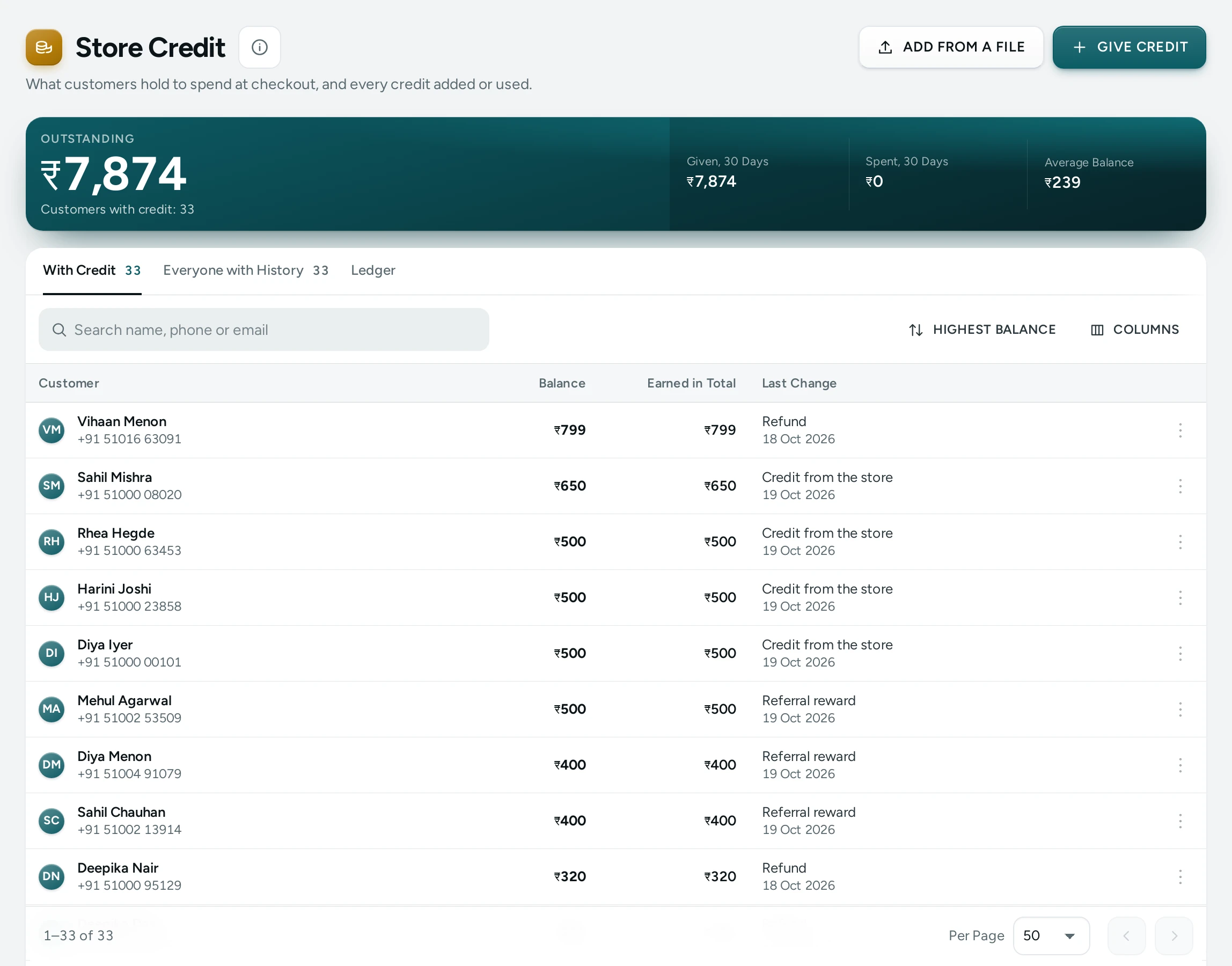Click the VM avatar of Vihaan Menon
1232x966 pixels.
(x=52, y=430)
